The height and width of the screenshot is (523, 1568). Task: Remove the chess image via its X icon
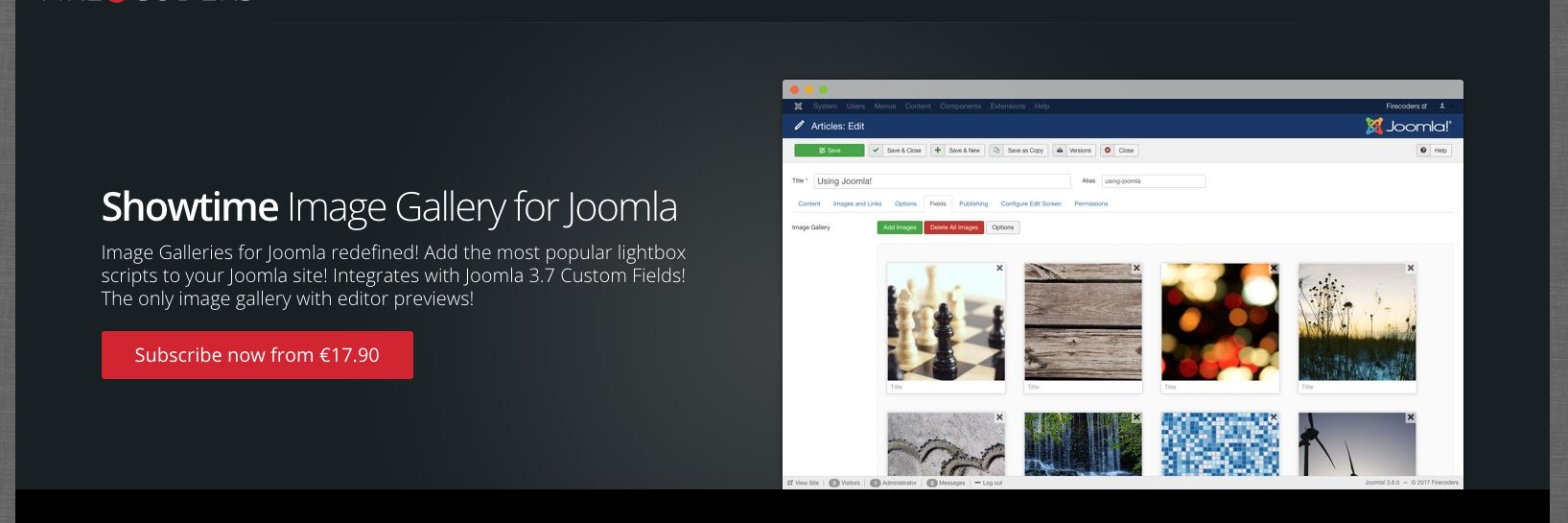pyautogui.click(x=999, y=268)
